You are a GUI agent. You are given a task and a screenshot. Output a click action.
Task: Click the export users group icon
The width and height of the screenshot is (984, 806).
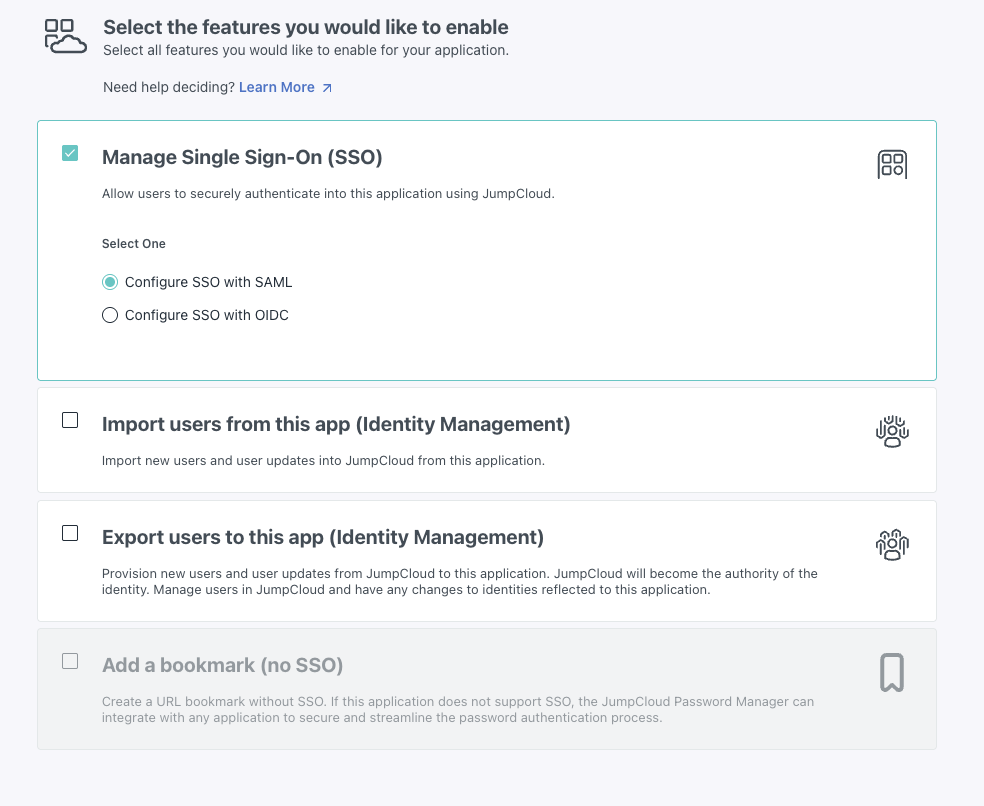click(x=891, y=544)
